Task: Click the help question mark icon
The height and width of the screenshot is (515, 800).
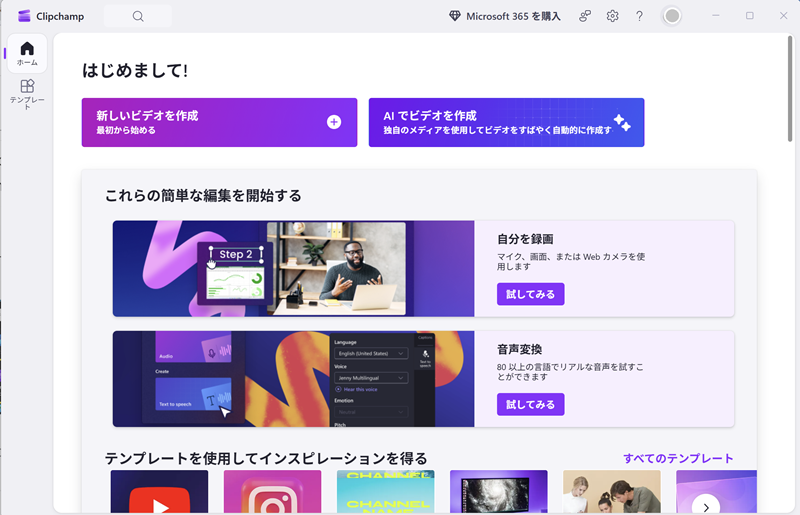Action: pyautogui.click(x=639, y=16)
